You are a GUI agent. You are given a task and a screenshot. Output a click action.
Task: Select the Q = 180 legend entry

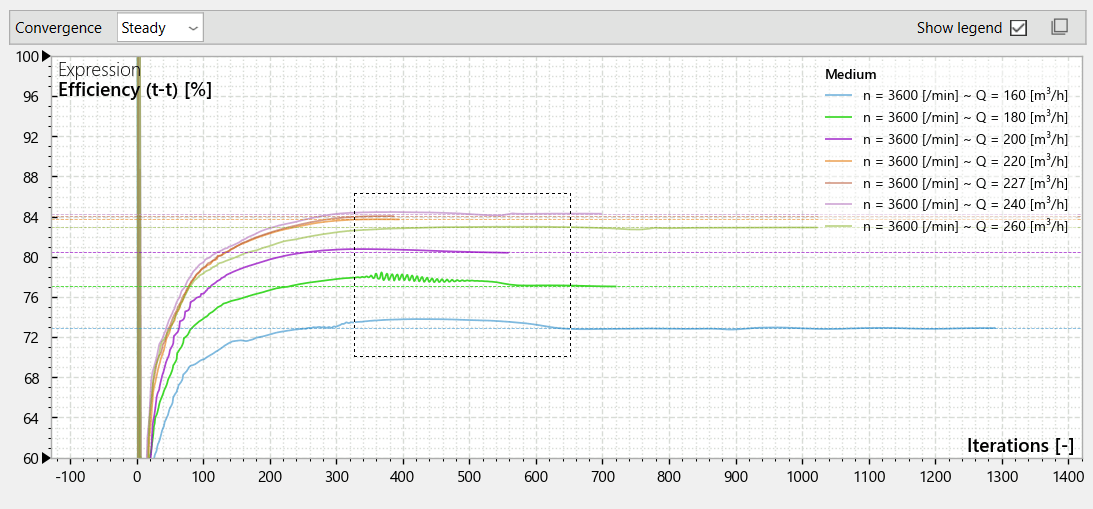pyautogui.click(x=946, y=117)
